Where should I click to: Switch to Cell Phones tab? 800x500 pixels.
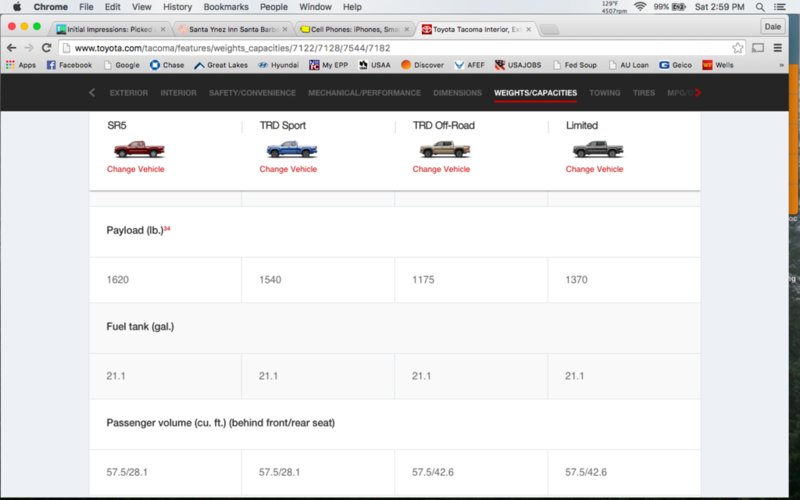click(x=355, y=29)
